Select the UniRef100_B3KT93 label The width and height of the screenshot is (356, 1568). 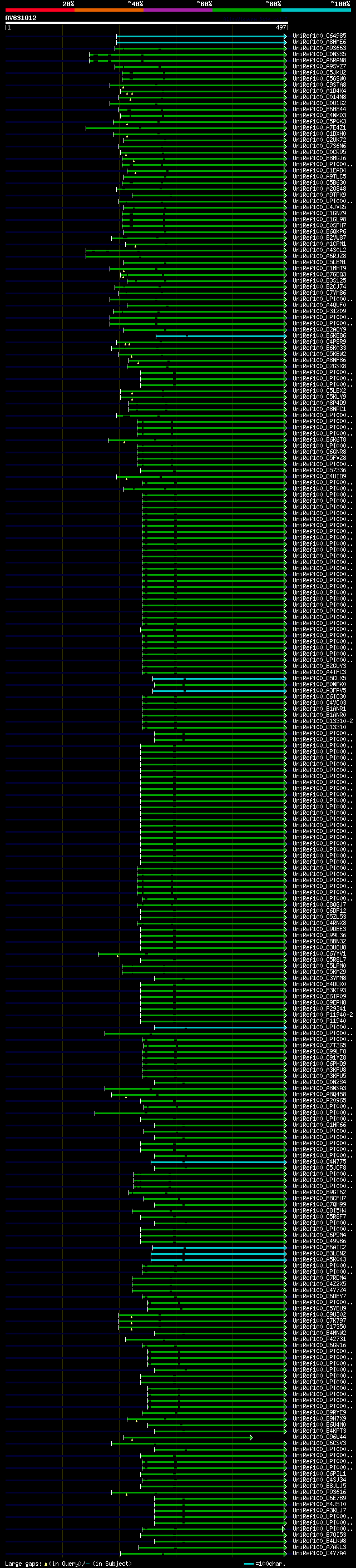point(319,990)
